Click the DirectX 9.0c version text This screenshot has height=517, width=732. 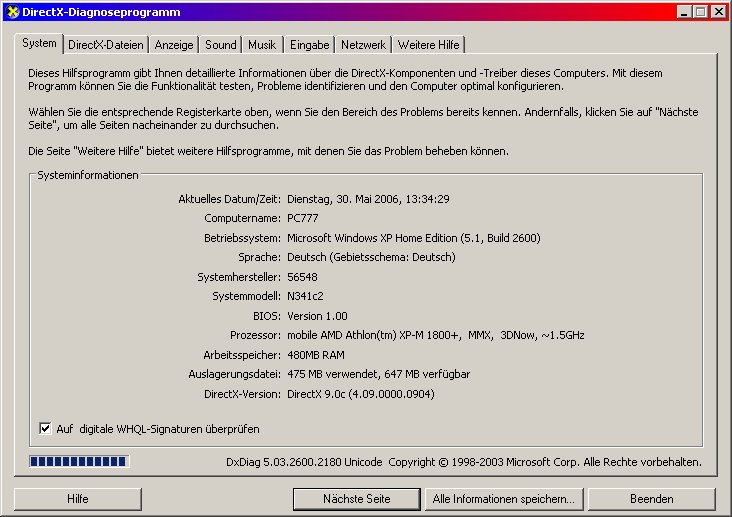pos(360,394)
